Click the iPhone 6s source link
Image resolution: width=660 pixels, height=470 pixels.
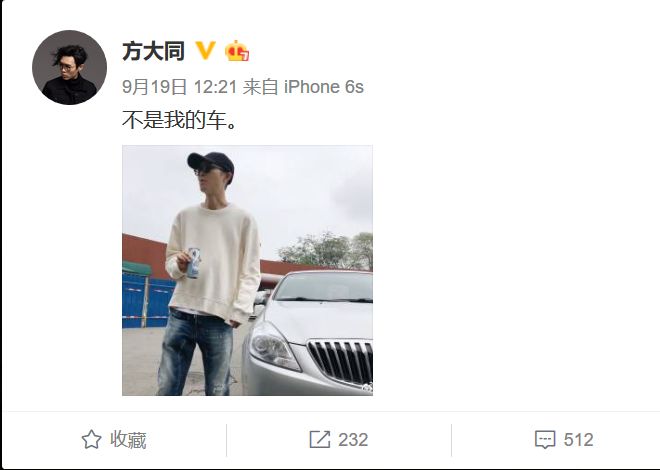click(x=324, y=87)
